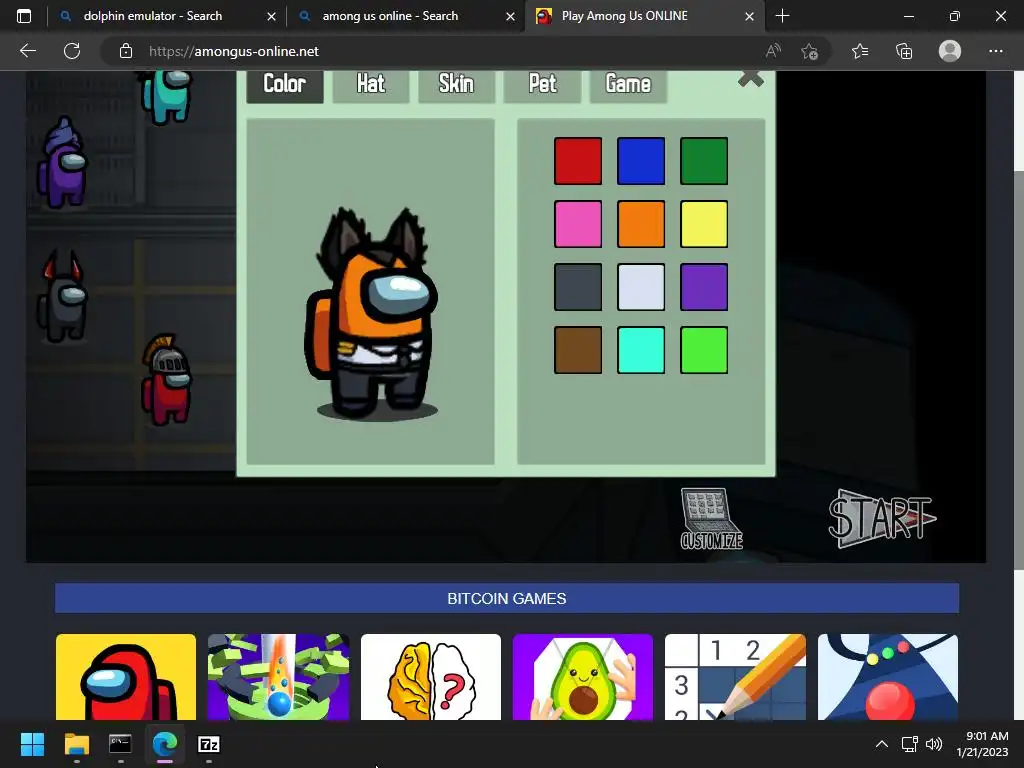Screen dimensions: 1024x768
Task: Switch to dolphin emulator Search tab
Action: [x=153, y=16]
